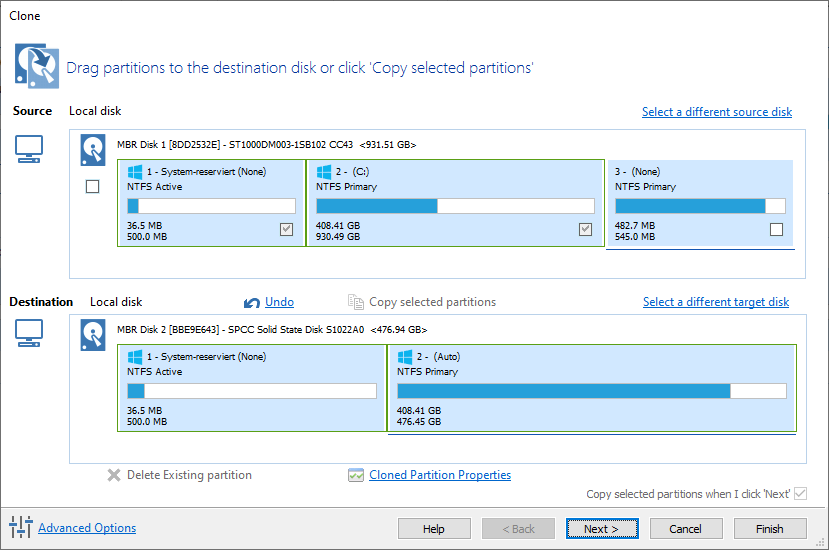Click the Source computer monitor icon

[x=29, y=149]
